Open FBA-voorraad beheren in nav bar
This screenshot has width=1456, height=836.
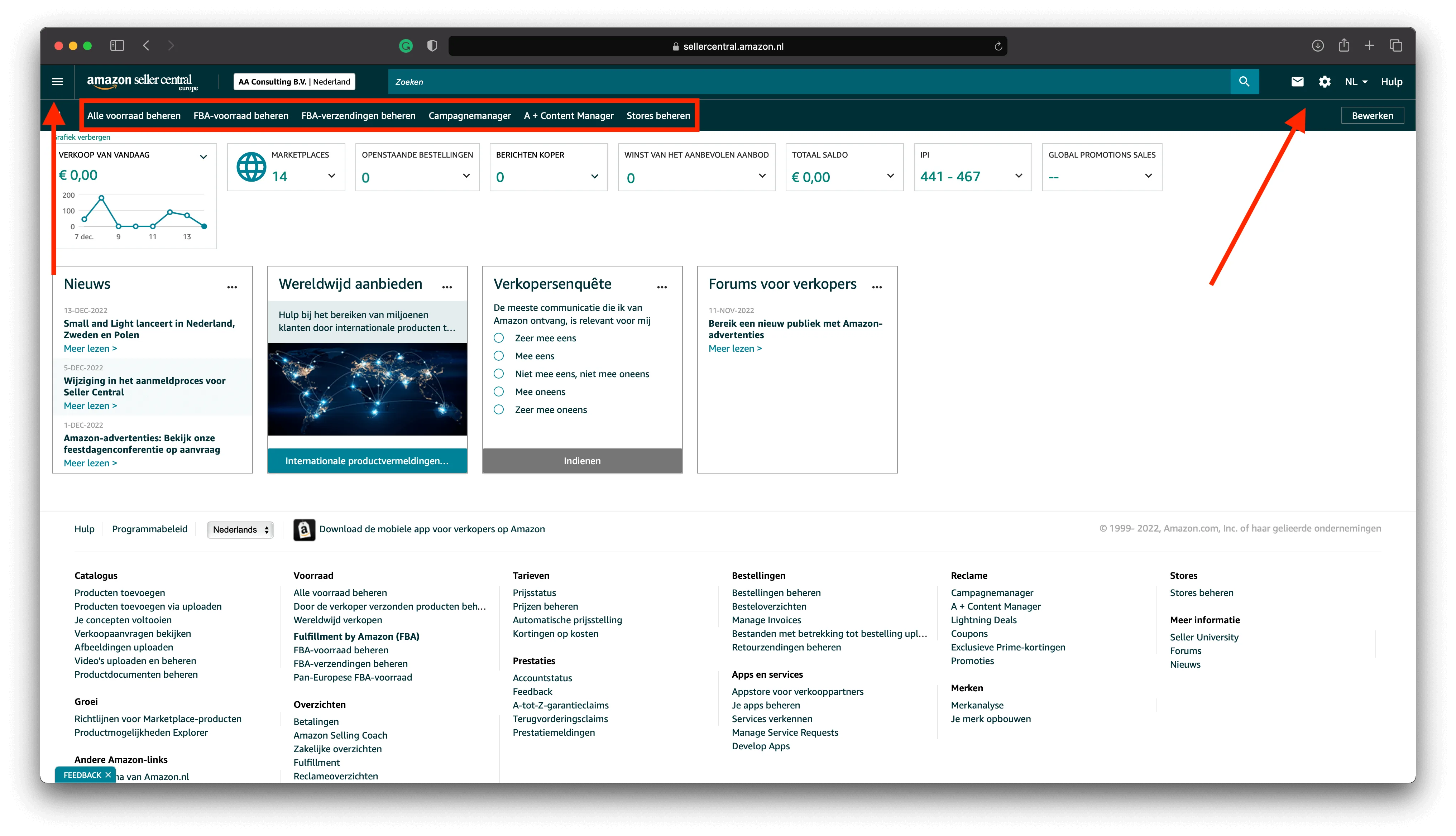[240, 115]
